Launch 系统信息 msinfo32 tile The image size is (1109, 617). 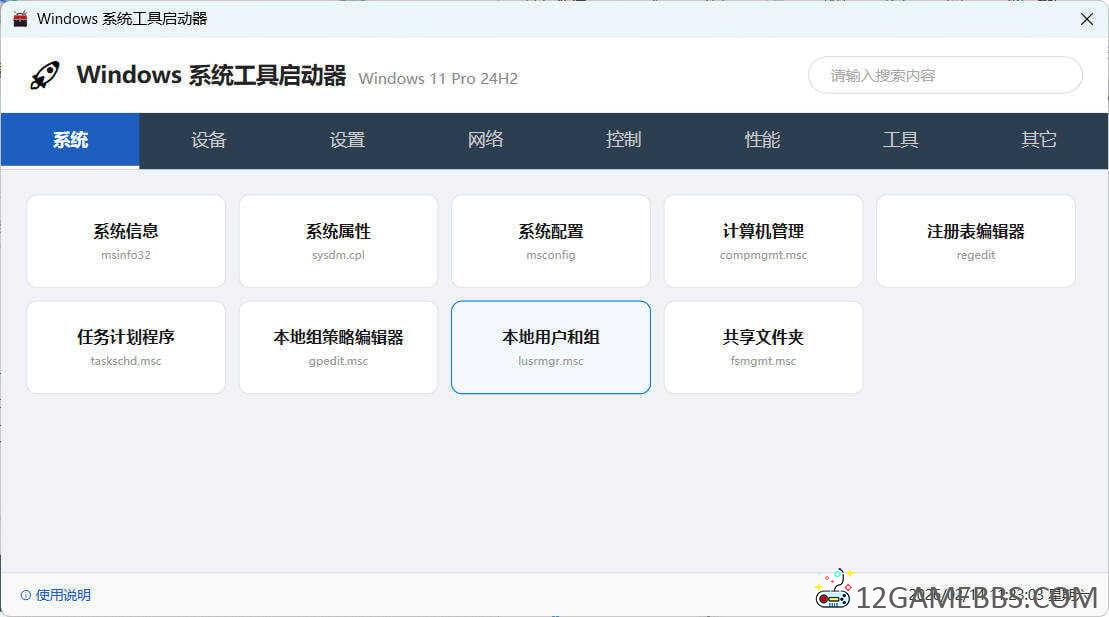pos(126,241)
